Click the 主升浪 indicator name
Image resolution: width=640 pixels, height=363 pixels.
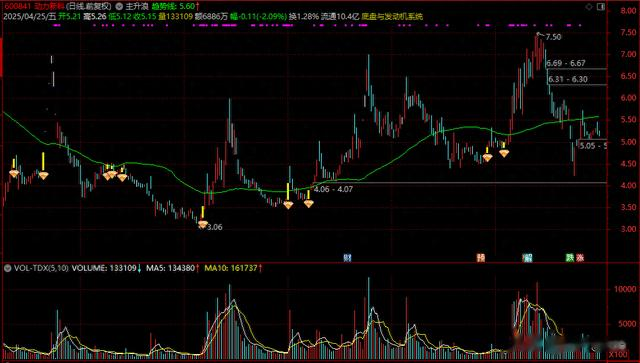tap(136, 7)
